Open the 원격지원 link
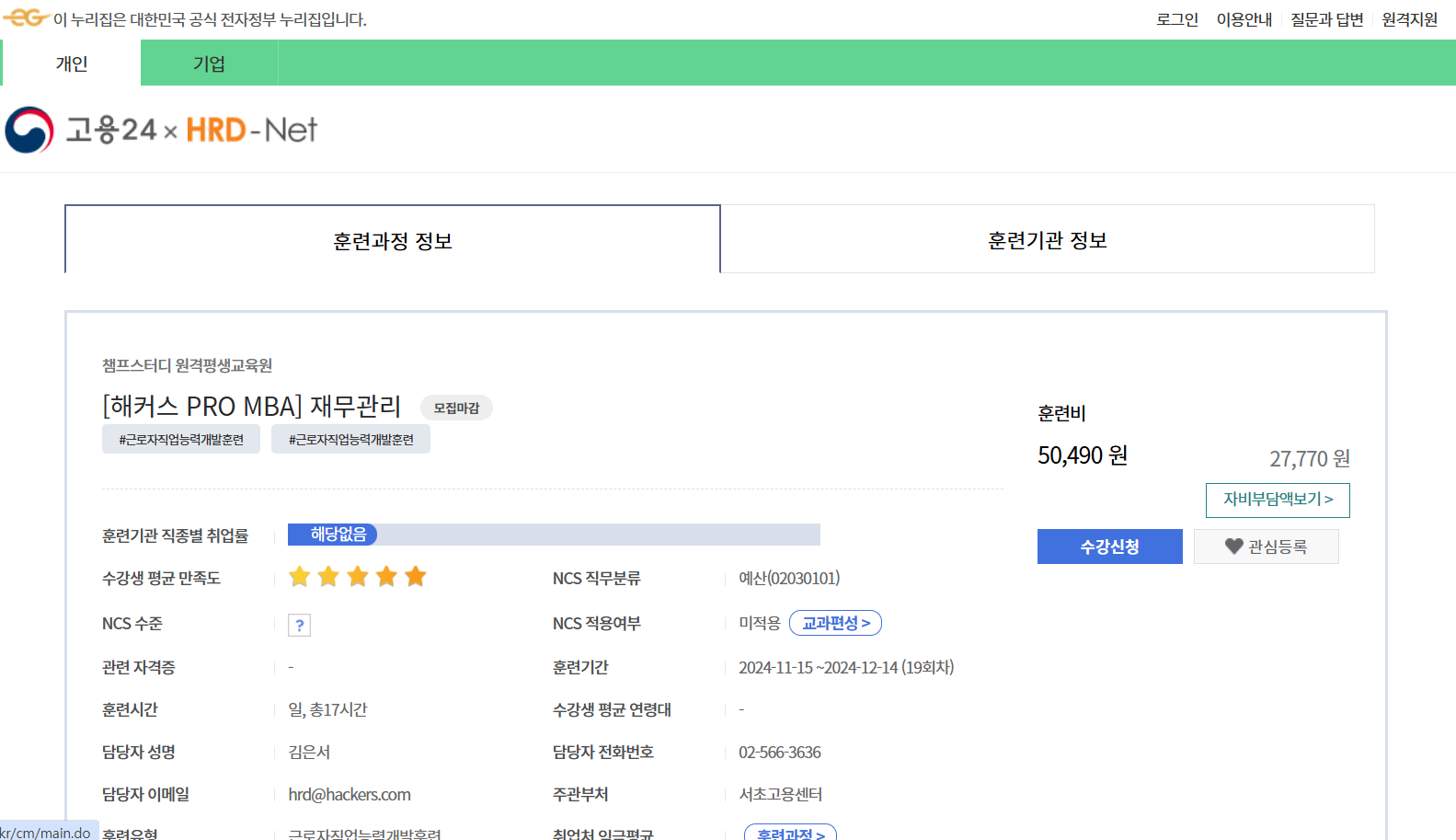Screen dimensions: 1456x840 click(1409, 19)
